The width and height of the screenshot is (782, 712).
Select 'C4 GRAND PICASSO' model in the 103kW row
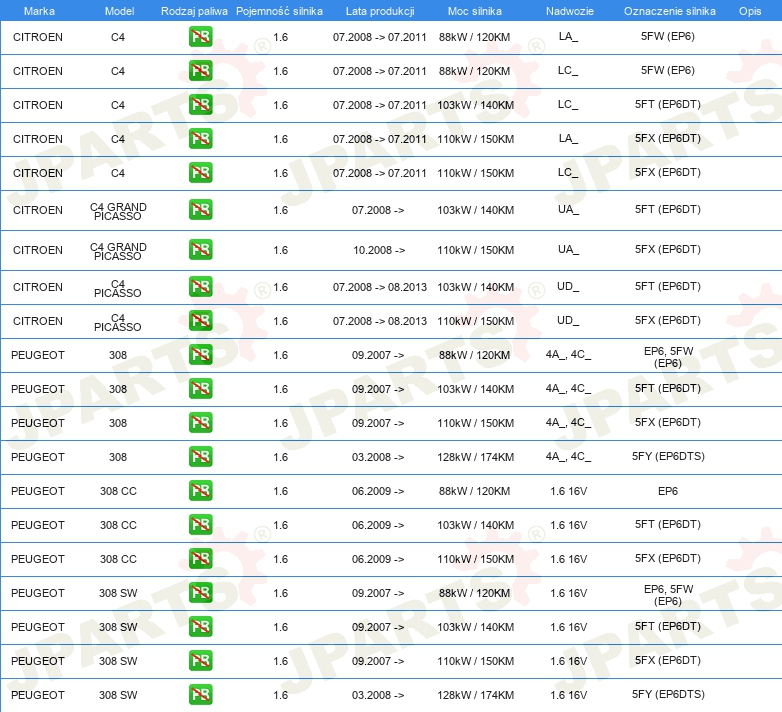coord(118,211)
